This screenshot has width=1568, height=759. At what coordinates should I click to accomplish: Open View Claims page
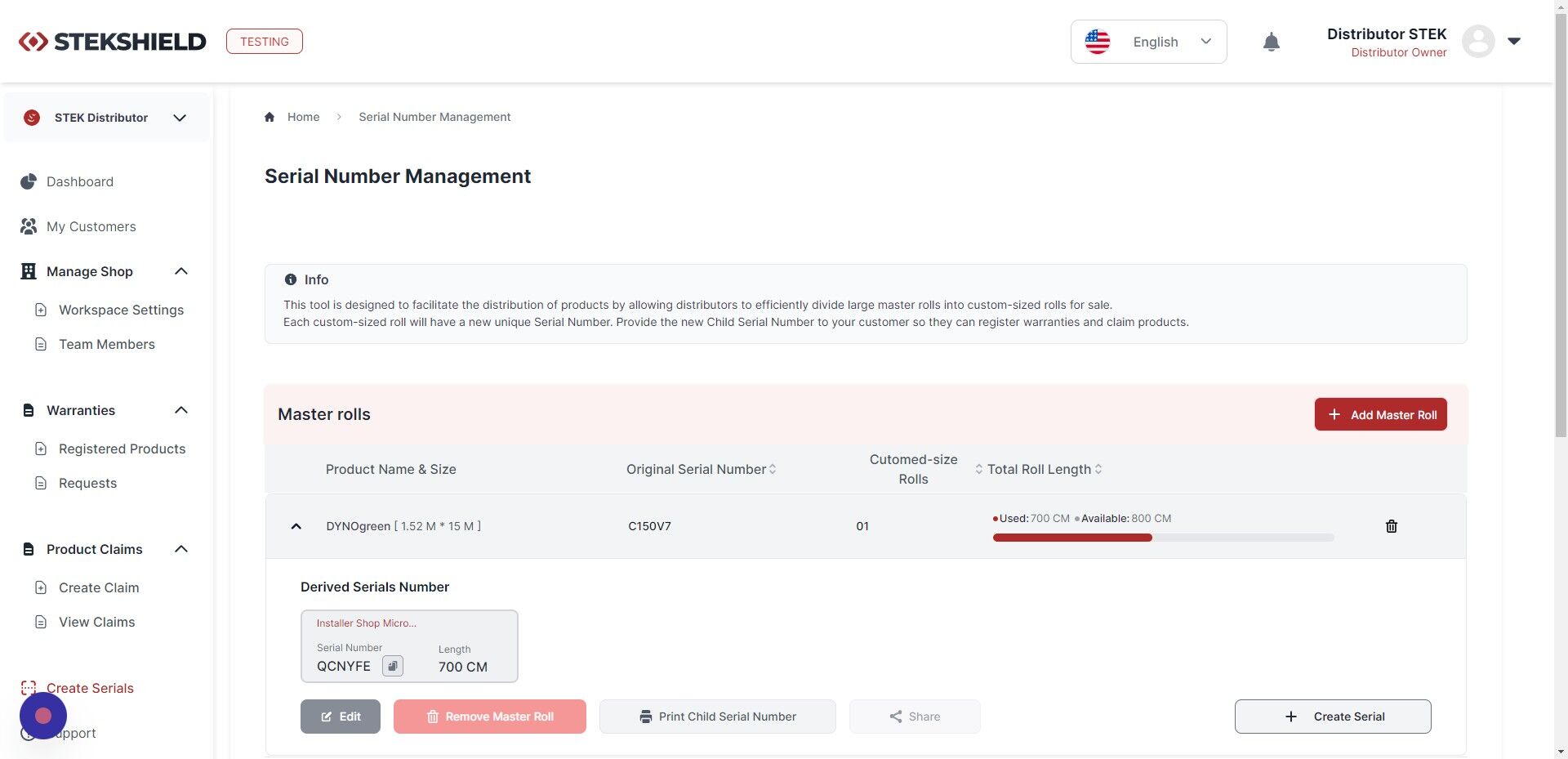click(97, 622)
